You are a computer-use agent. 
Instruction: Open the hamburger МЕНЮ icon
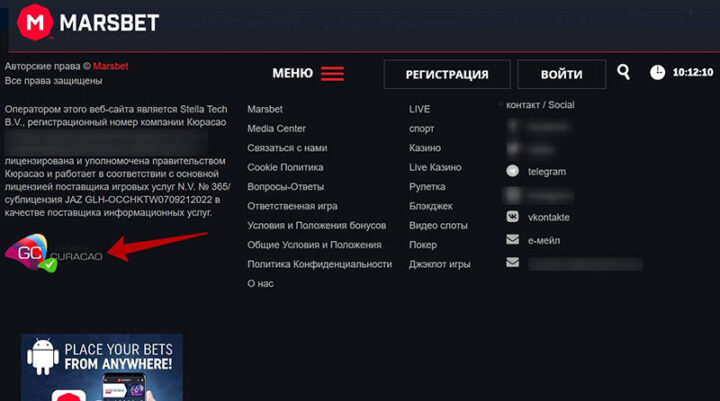(x=332, y=73)
